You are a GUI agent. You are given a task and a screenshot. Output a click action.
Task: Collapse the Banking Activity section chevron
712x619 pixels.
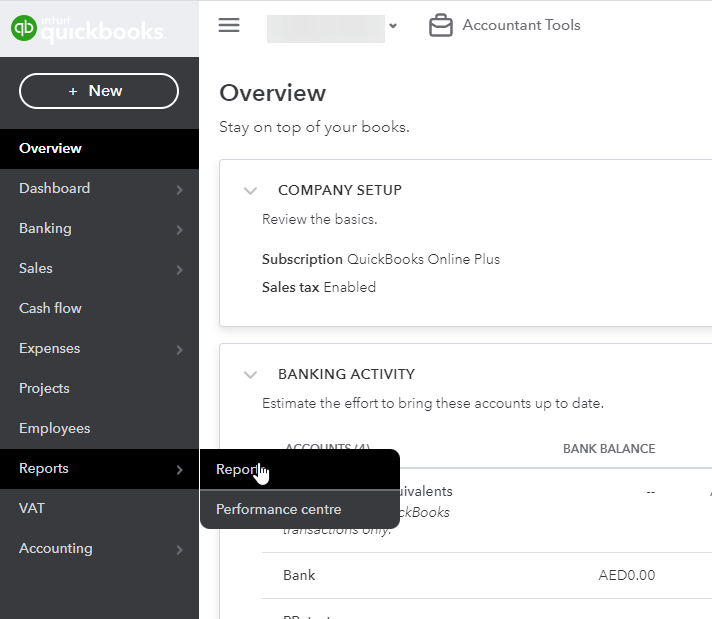pyautogui.click(x=251, y=375)
